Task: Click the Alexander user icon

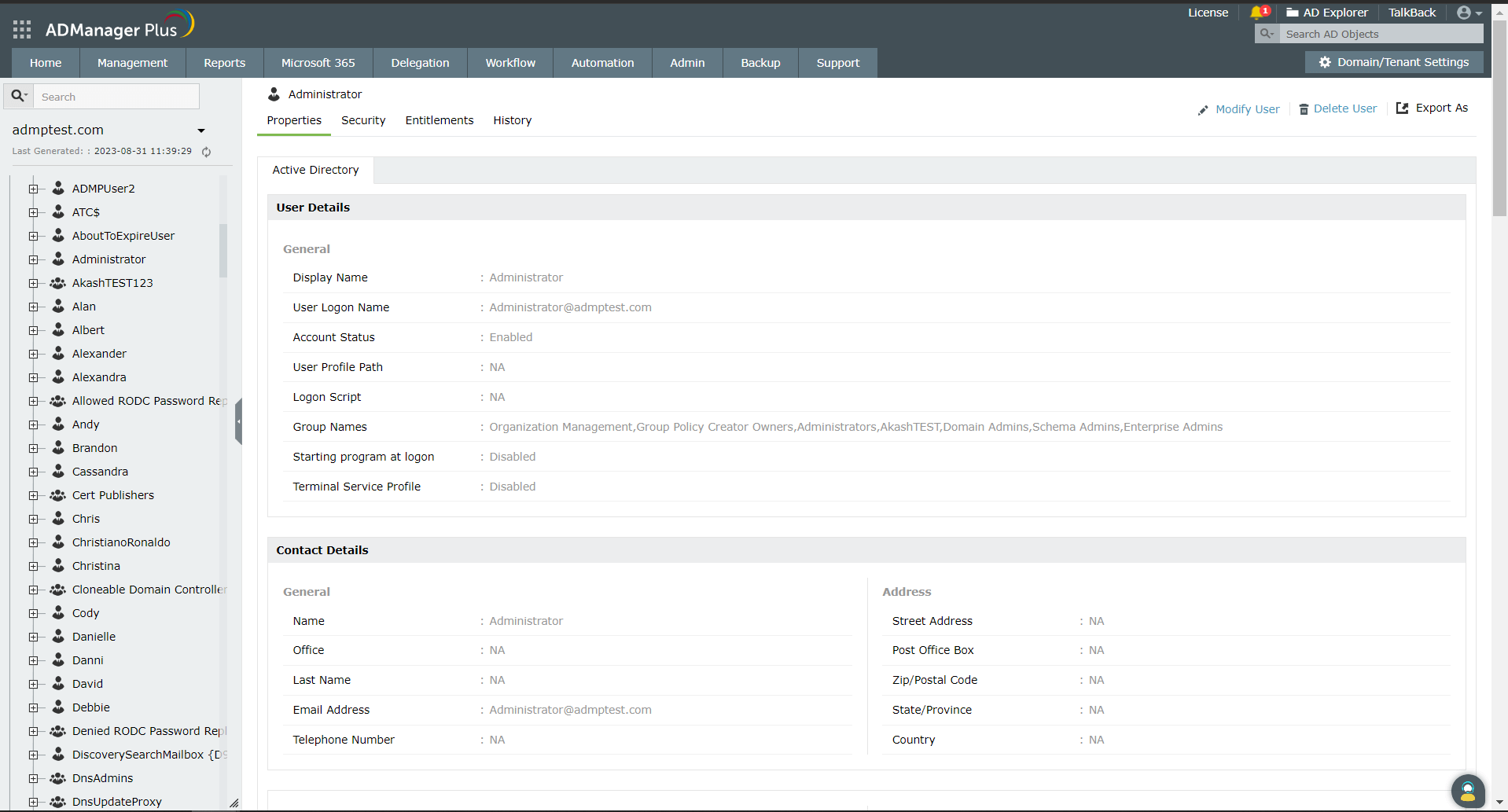Action: [58, 354]
